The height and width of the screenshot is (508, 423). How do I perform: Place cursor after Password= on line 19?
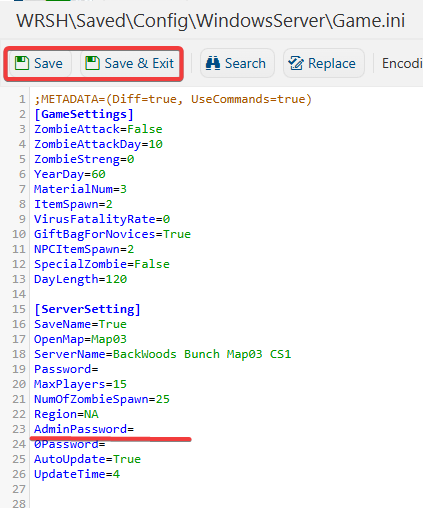[99, 369]
